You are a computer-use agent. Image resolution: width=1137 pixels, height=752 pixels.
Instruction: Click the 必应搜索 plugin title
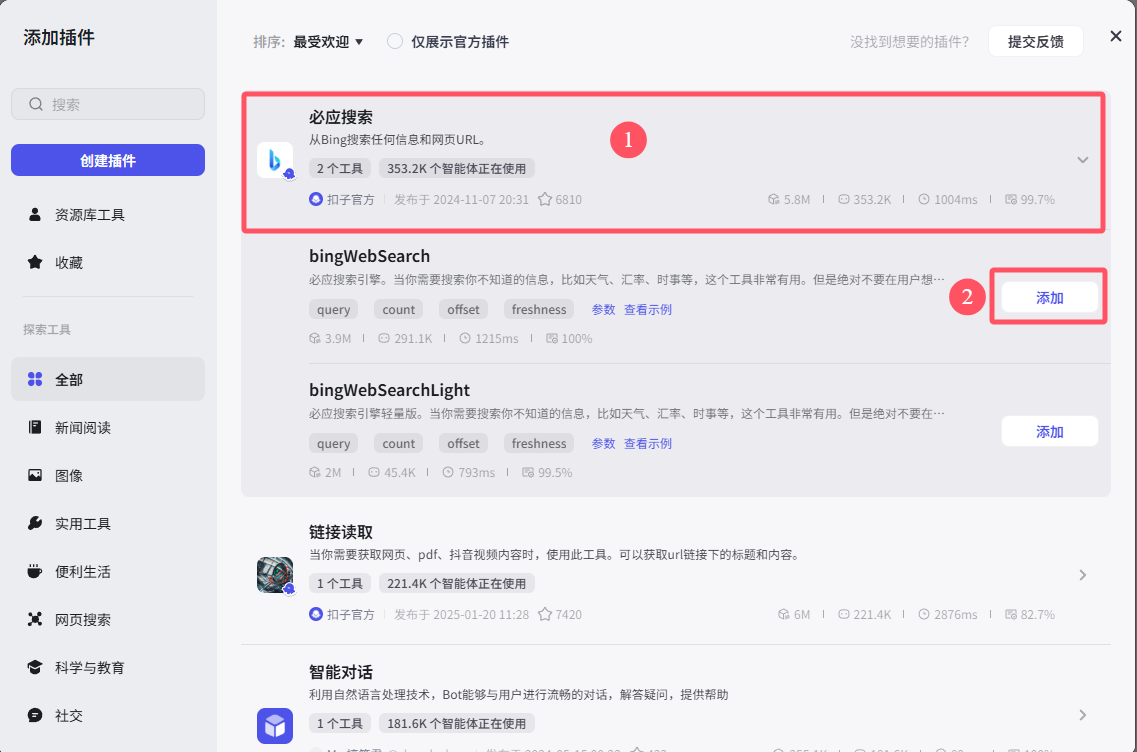click(x=341, y=117)
